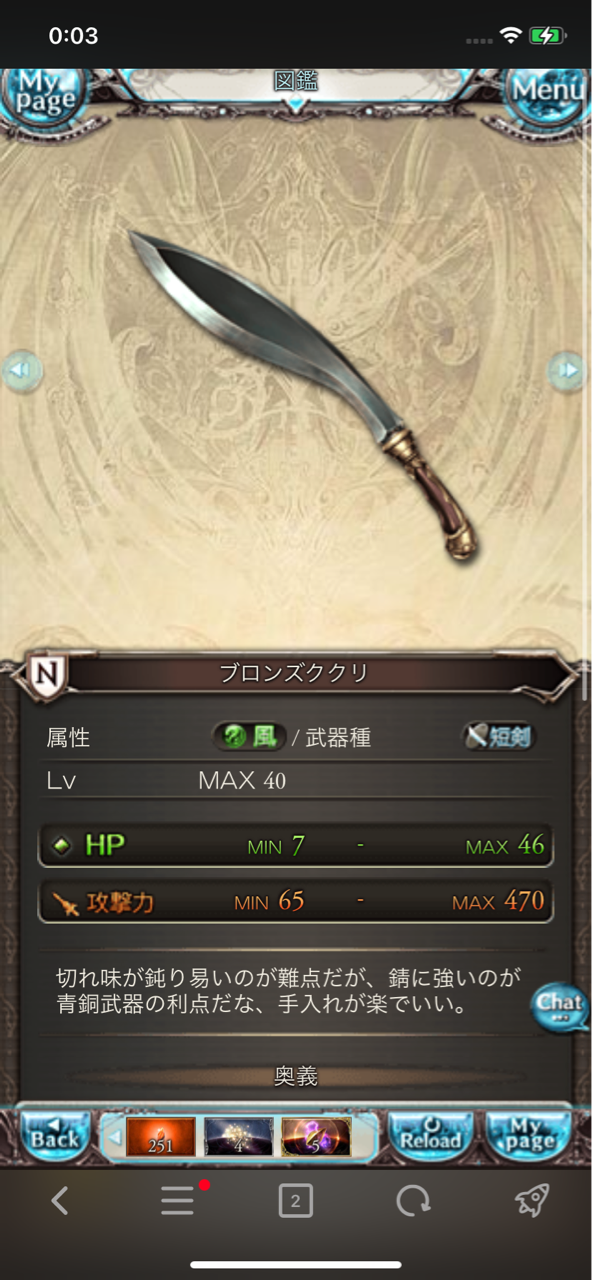Go to next weapon with right arrow
This screenshot has height=1280, width=592.
click(567, 370)
